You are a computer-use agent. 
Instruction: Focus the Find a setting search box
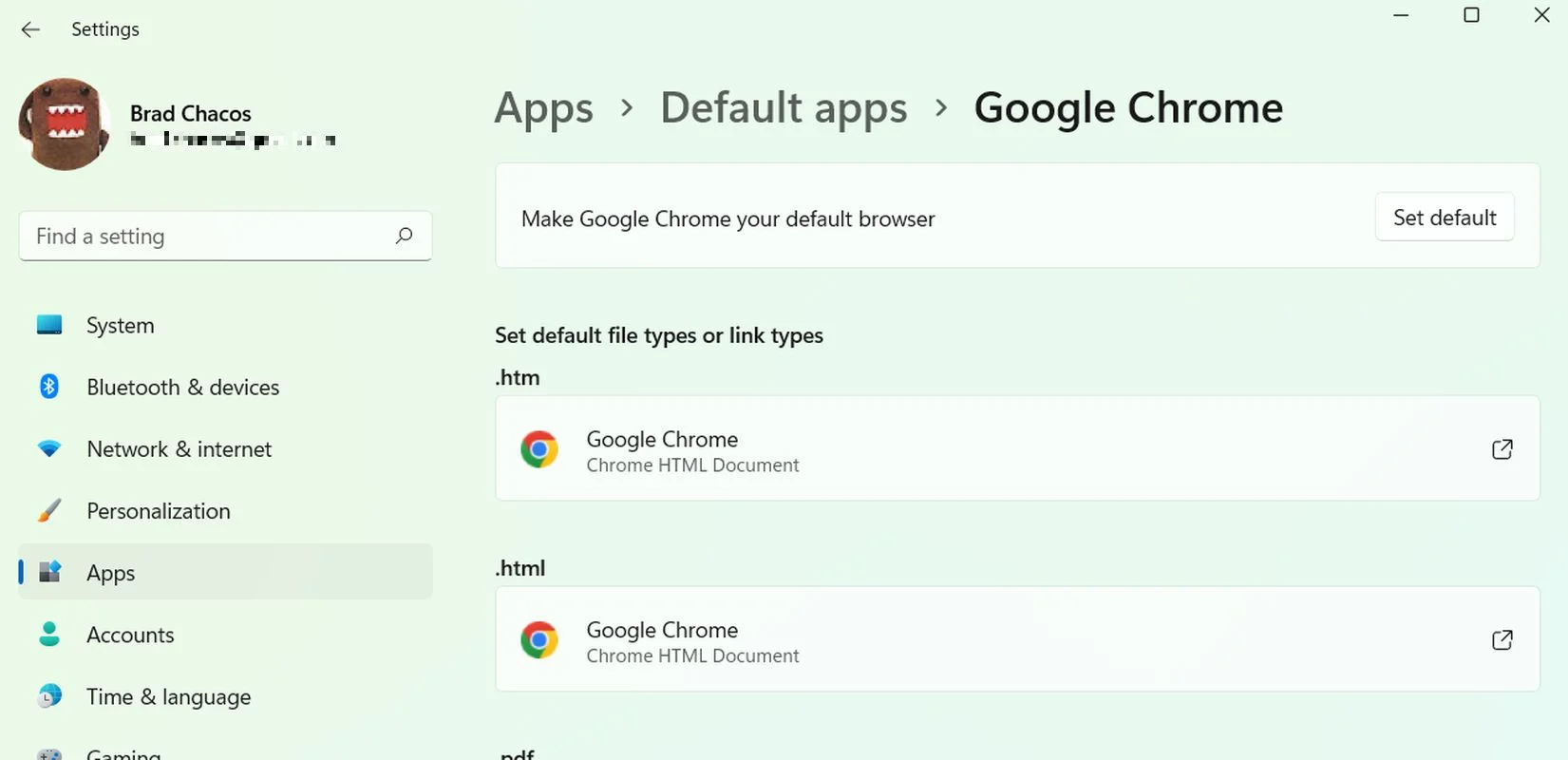pyautogui.click(x=225, y=236)
